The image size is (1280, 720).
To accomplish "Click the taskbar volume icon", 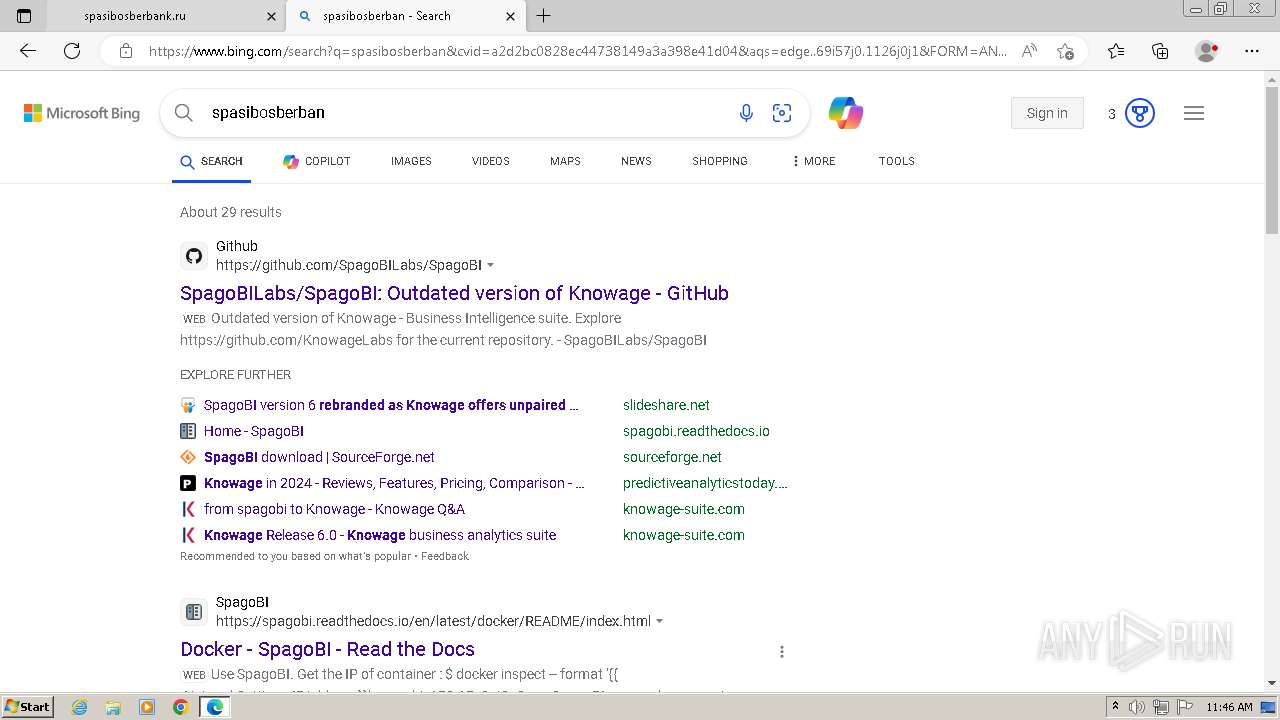I will click(1137, 707).
